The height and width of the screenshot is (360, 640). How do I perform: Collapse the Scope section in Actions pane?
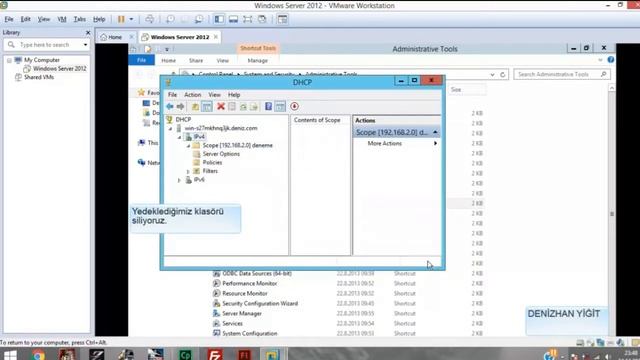pos(435,132)
